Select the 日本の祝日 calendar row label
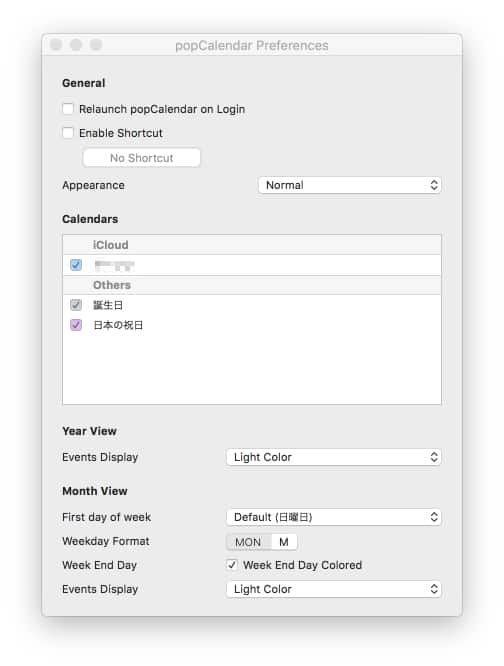 (118, 325)
